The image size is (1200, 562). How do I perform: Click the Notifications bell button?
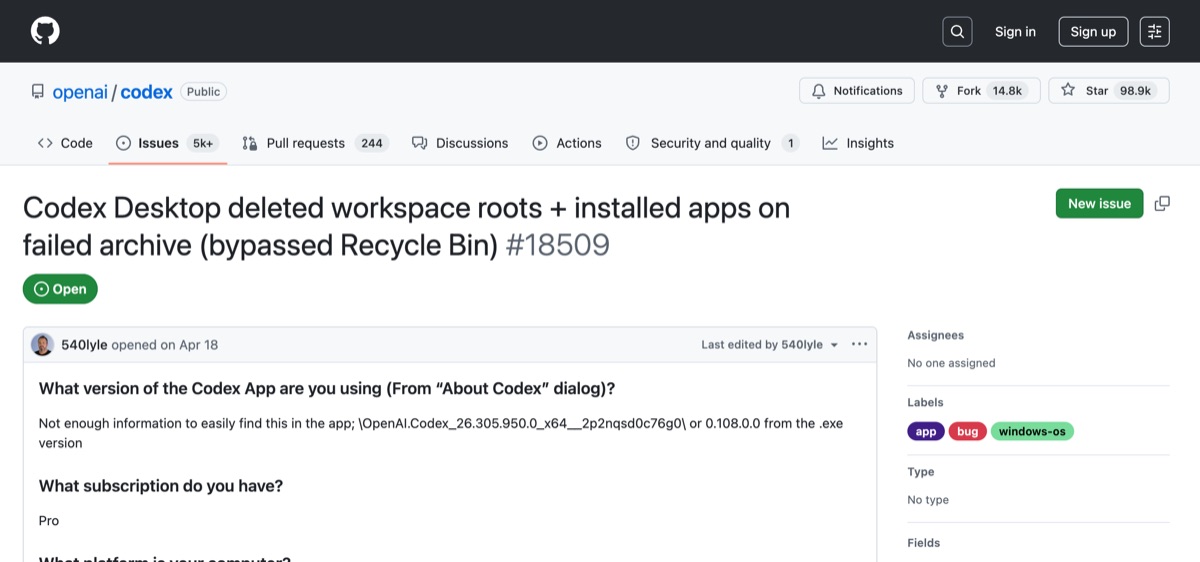tap(857, 91)
